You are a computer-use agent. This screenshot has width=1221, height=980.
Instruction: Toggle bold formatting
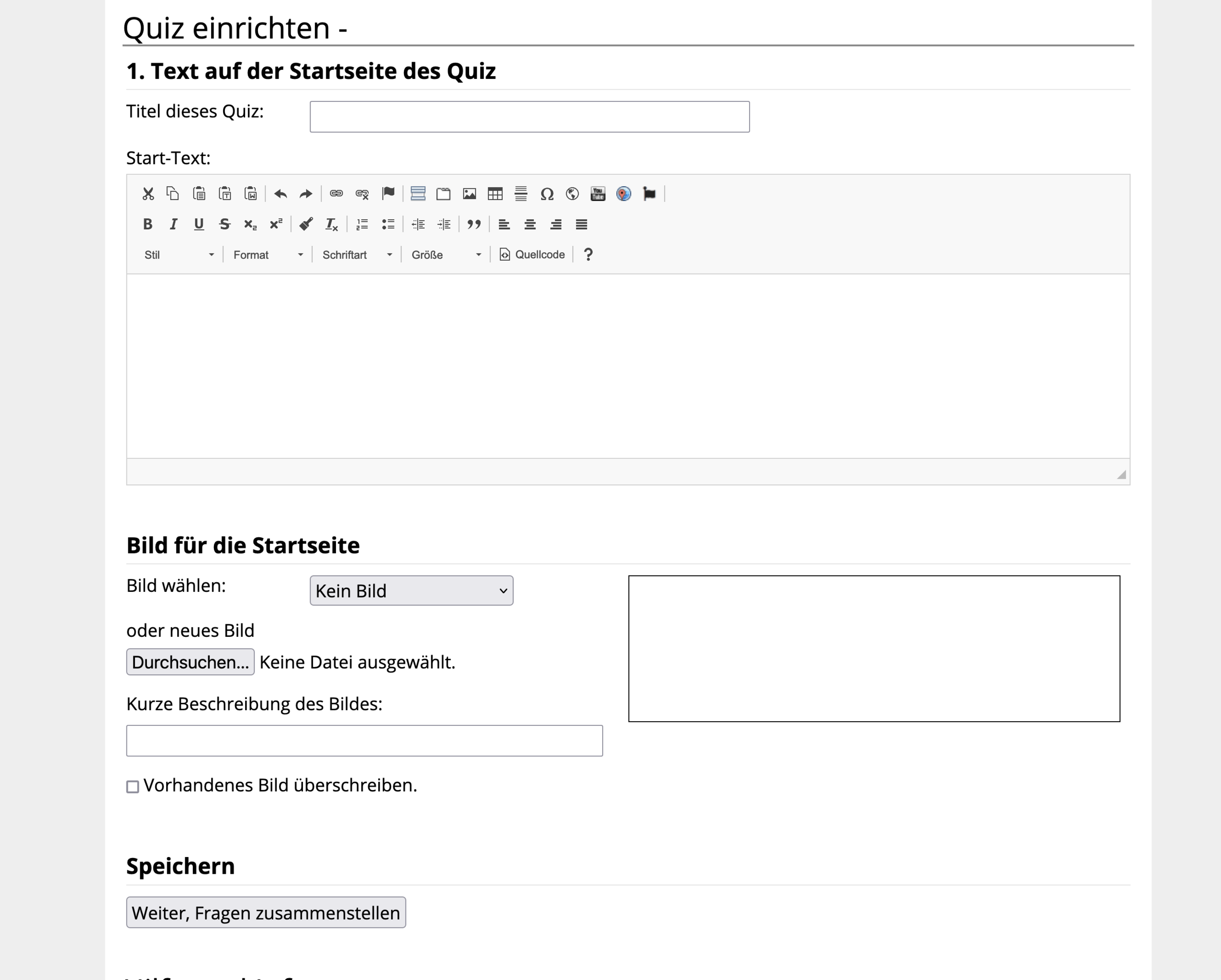tap(148, 224)
